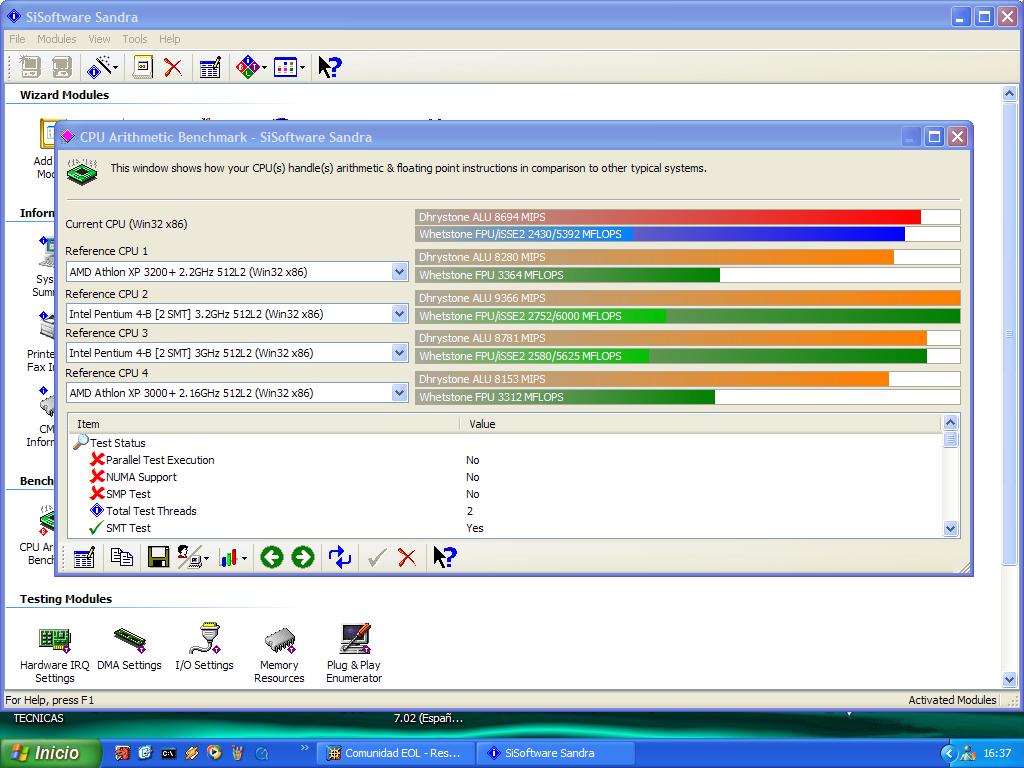
Task: Select the Test Status heading row
Action: click(x=506, y=443)
